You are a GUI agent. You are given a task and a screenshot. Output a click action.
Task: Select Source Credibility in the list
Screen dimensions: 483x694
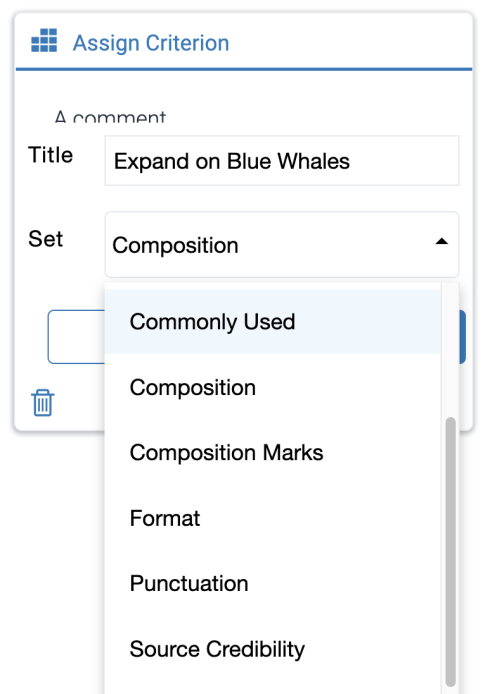[x=273, y=649]
